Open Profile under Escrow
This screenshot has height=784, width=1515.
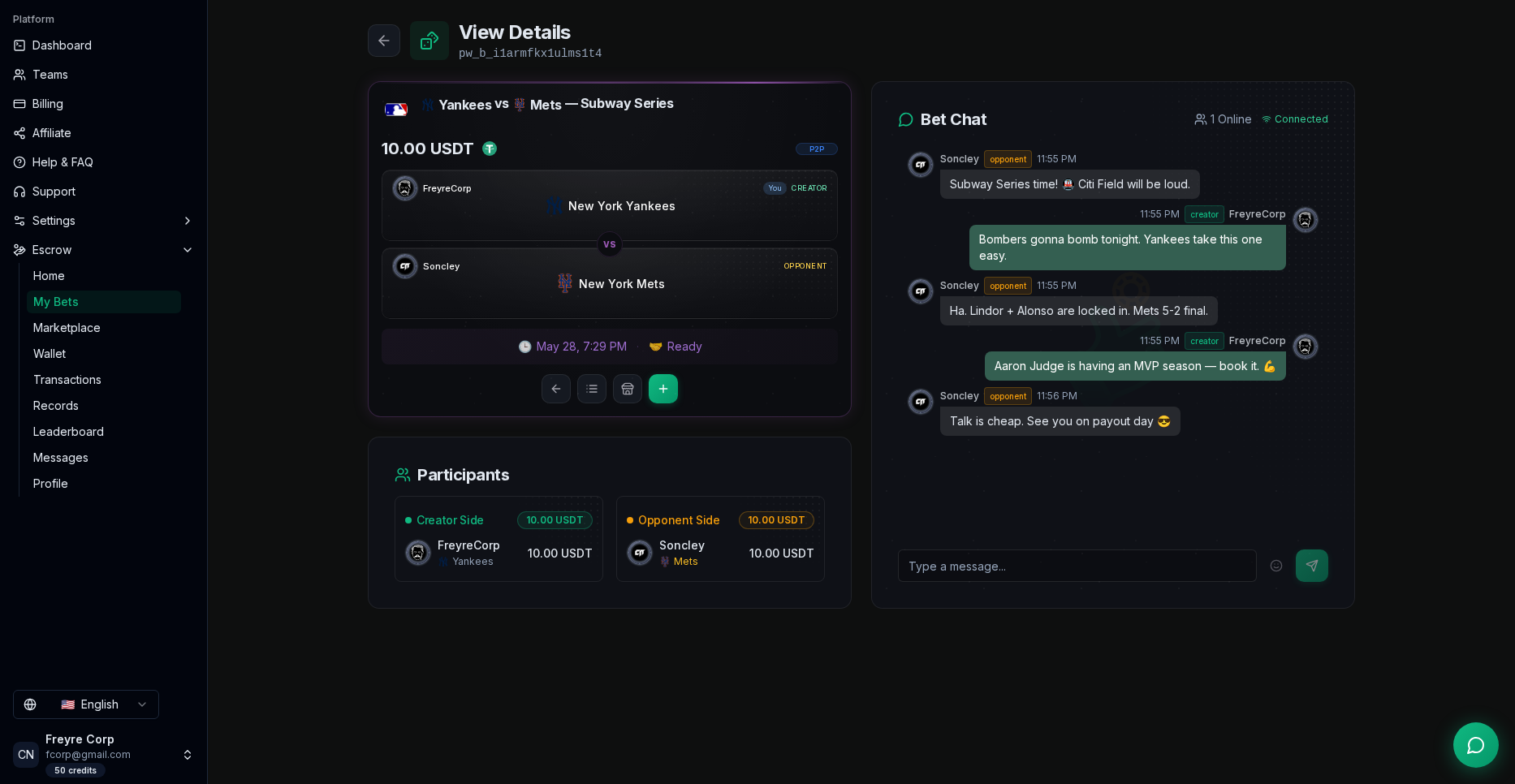104,484
